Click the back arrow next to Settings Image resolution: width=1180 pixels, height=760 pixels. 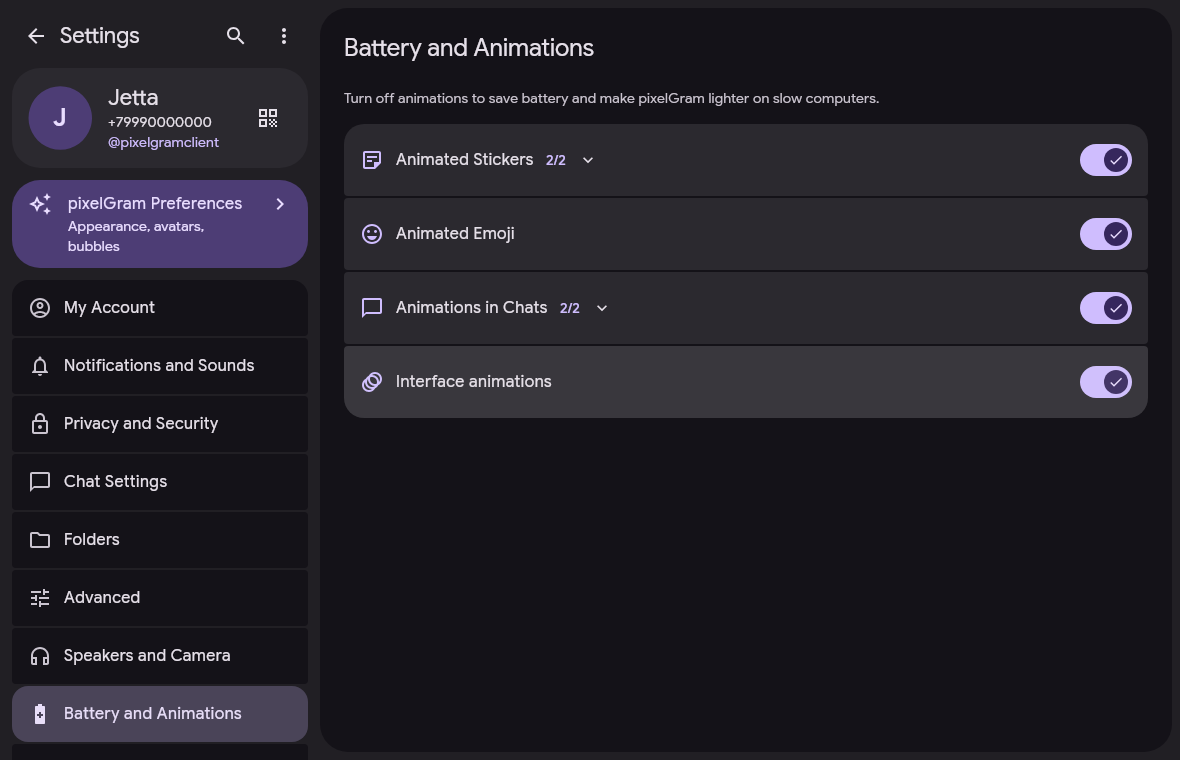[35, 36]
